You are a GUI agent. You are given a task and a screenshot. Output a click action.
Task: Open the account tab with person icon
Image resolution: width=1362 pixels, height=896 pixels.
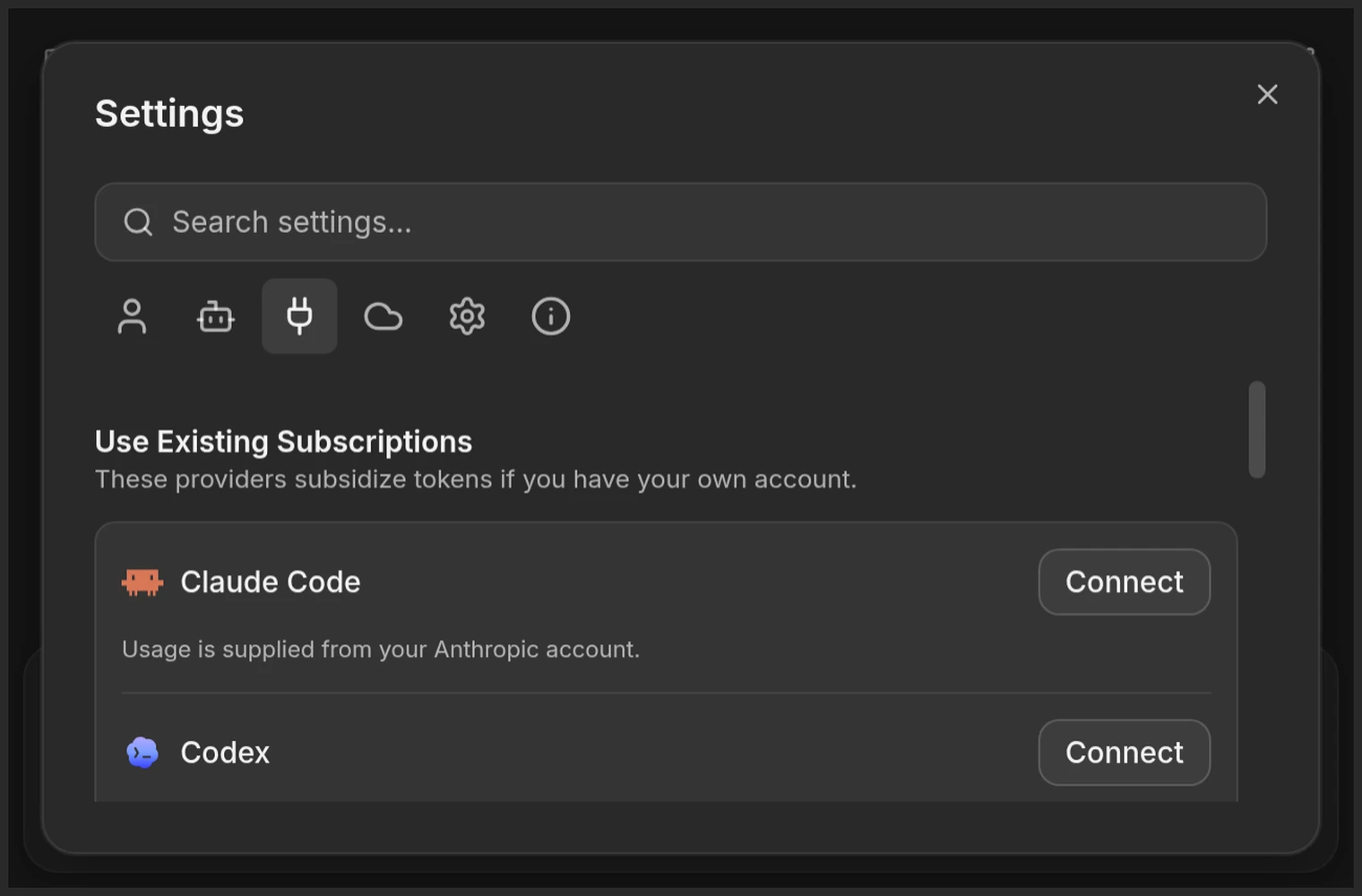[132, 316]
